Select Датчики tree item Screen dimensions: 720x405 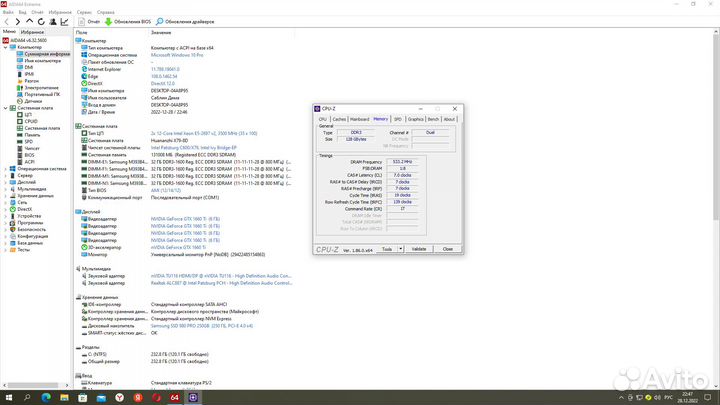pos(29,101)
